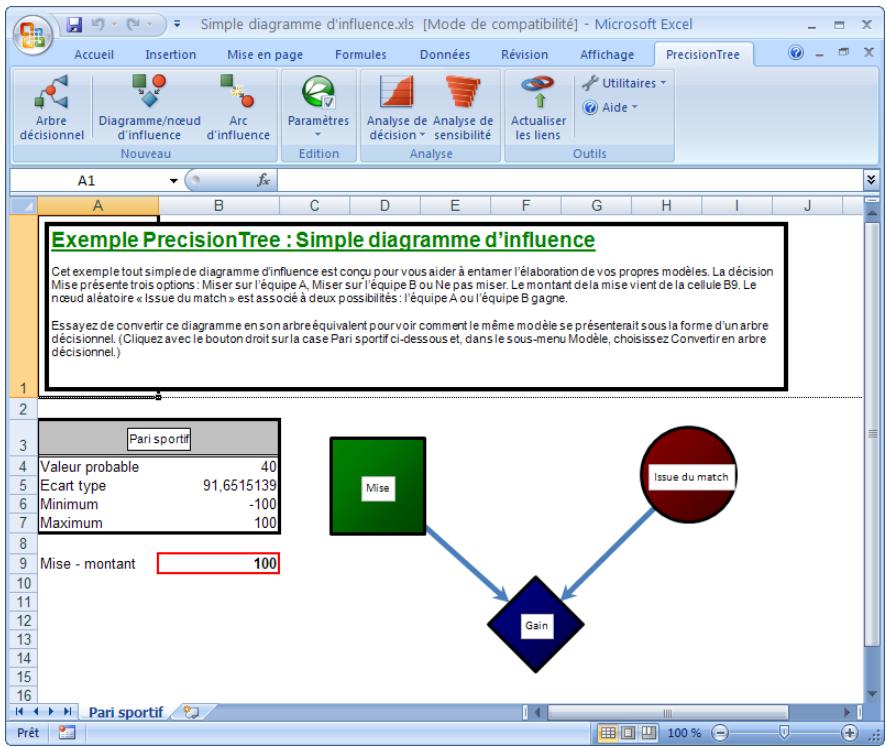Redo the last action

[x=134, y=24]
